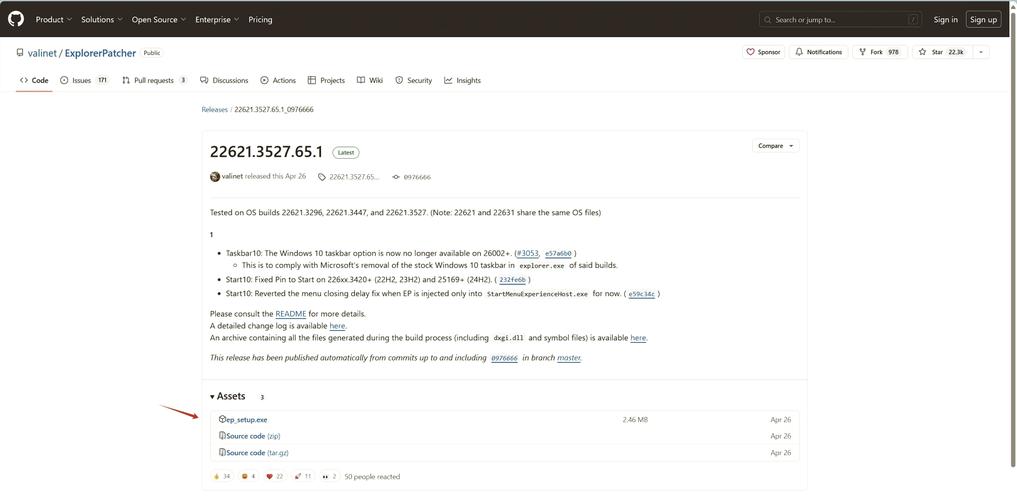Click the heart reaction emoji

(270, 477)
